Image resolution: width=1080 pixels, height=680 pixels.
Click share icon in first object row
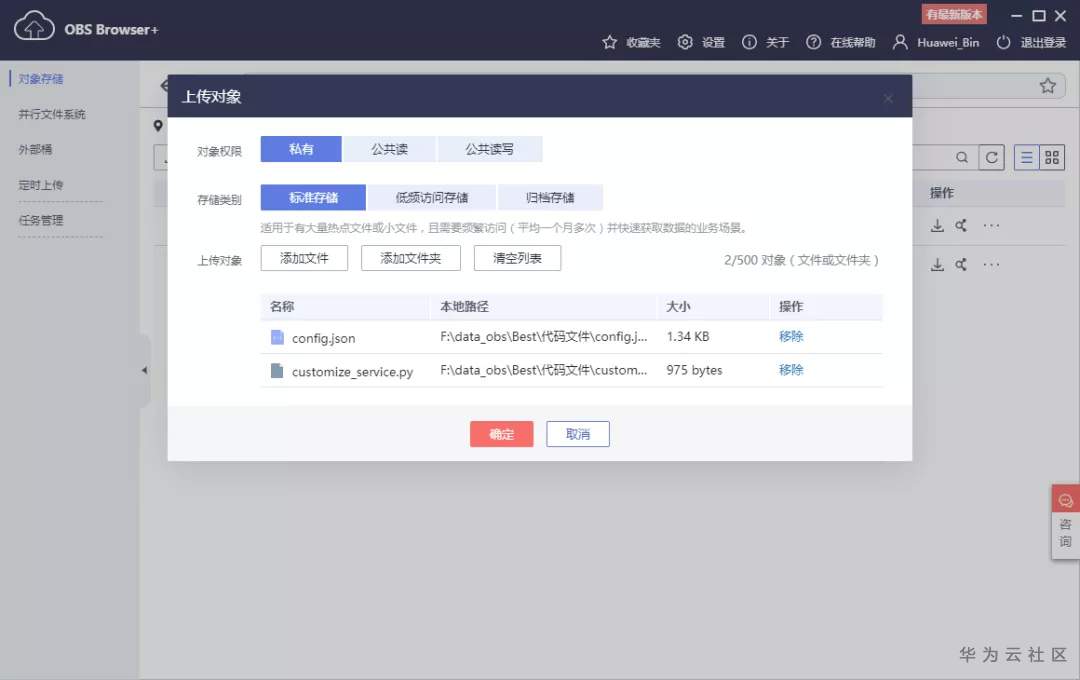(961, 225)
